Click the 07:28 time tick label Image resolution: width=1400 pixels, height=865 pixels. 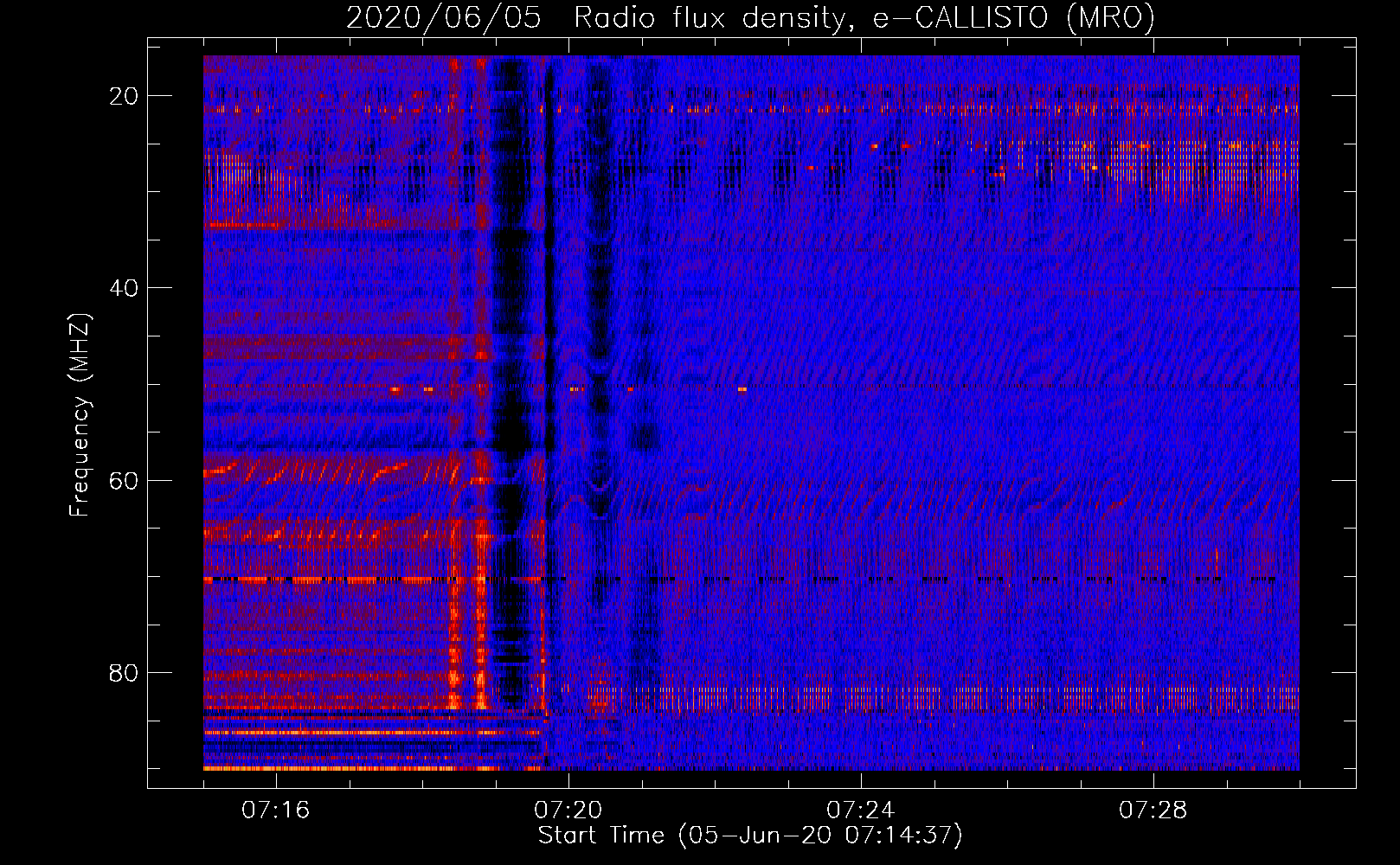[1153, 811]
